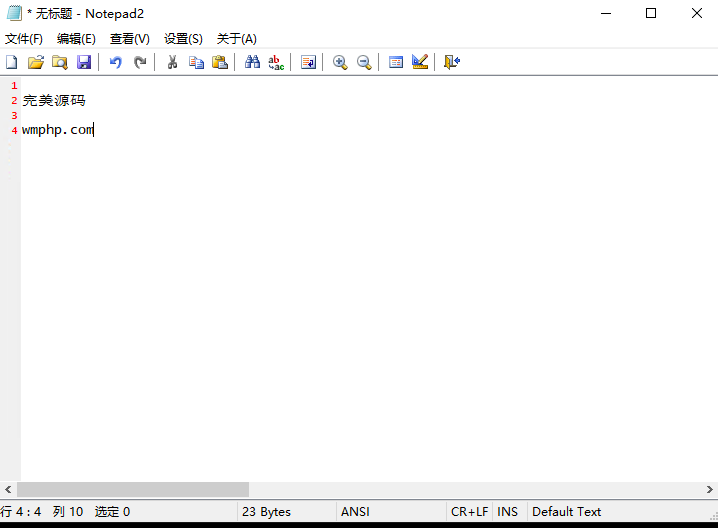This screenshot has width=718, height=528.
Task: Close the Notepad2 window
Action: point(696,13)
